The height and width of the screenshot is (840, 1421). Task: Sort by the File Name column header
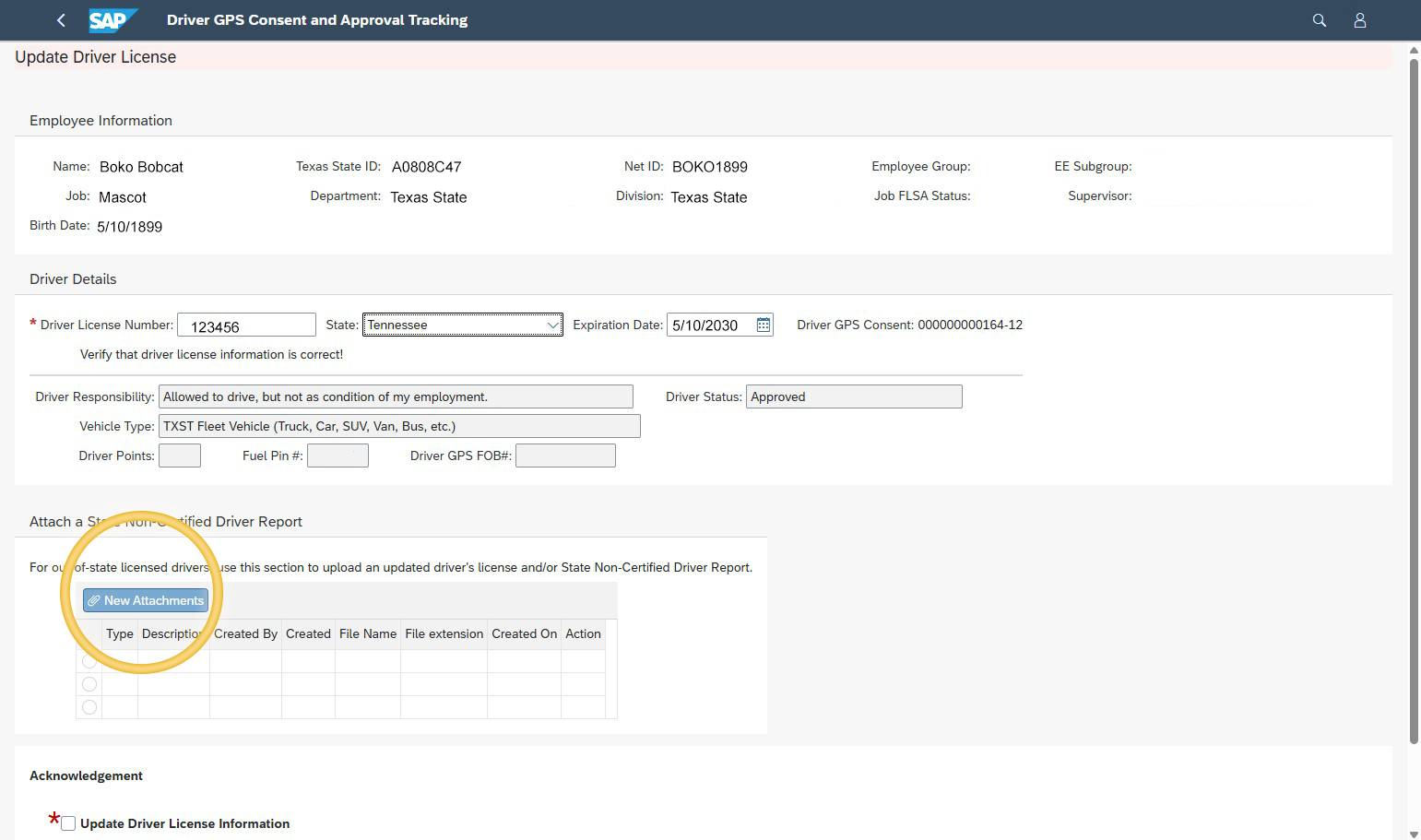tap(367, 633)
